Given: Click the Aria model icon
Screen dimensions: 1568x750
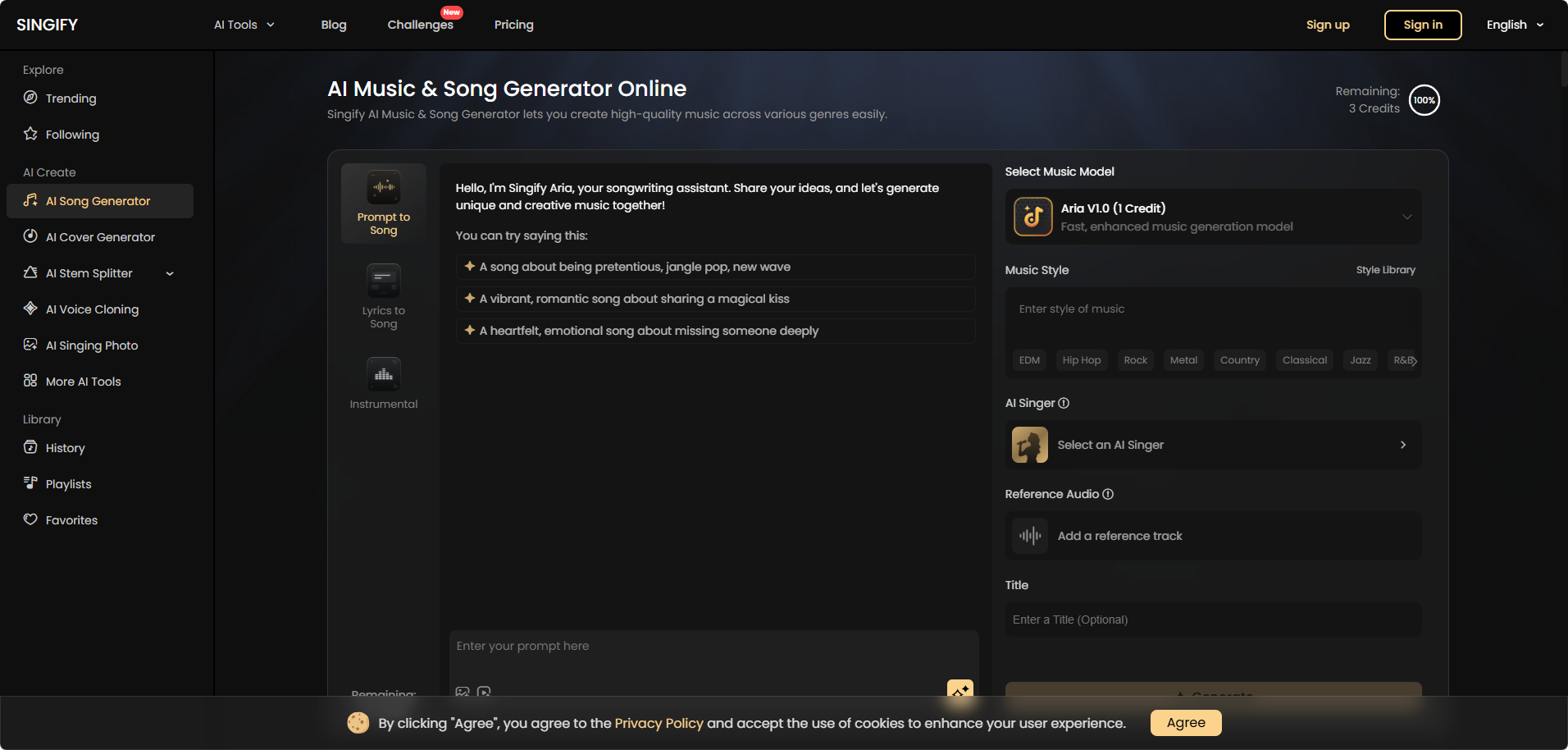Looking at the screenshot, I should coord(1033,217).
